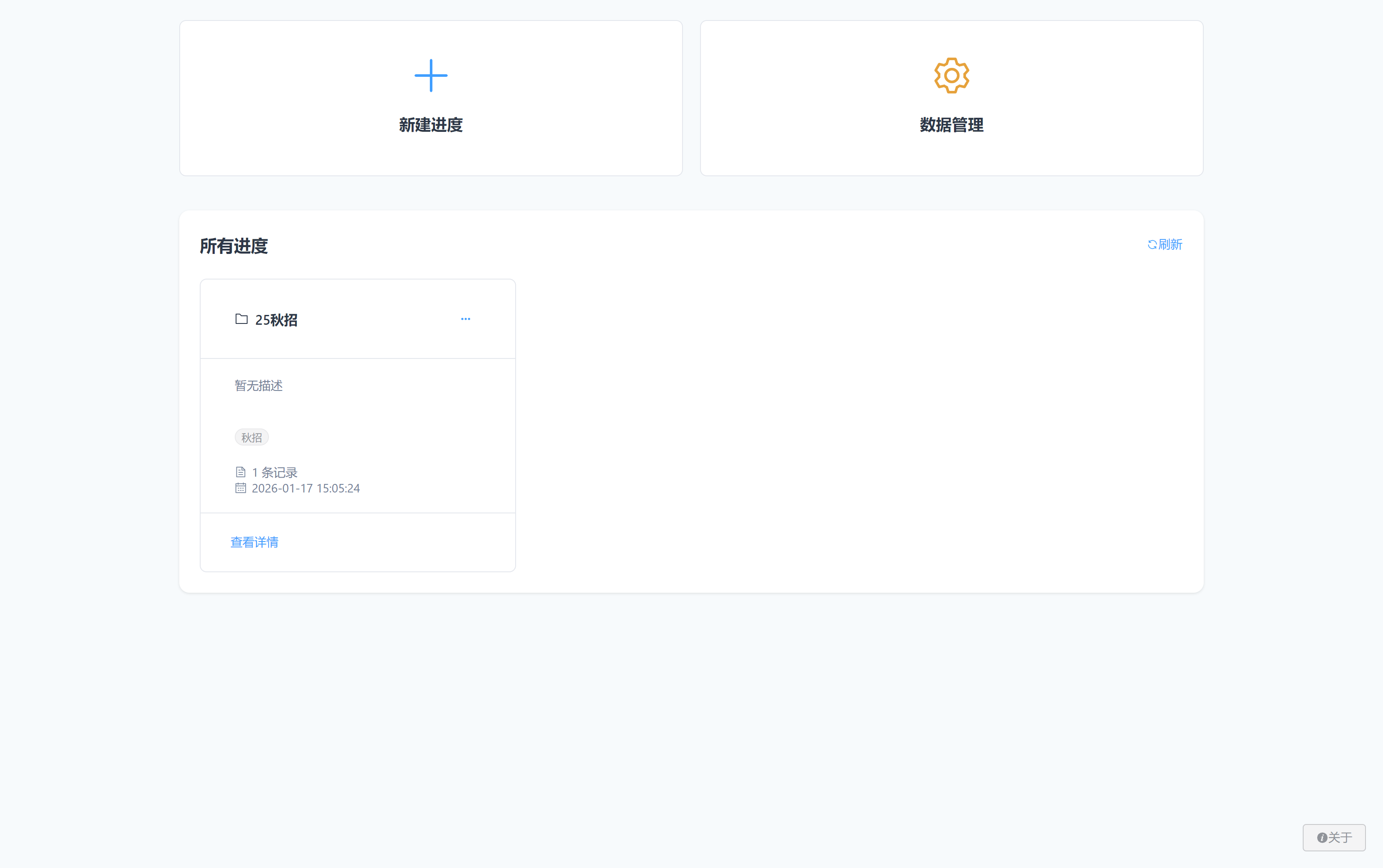Click the calendar icon beside the date

point(241,488)
